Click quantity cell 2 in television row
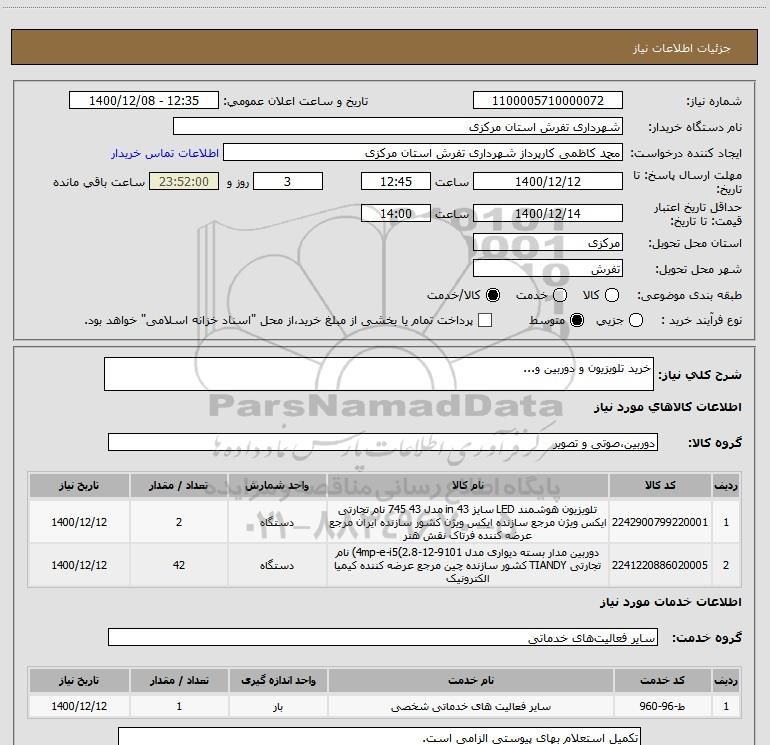 179,522
